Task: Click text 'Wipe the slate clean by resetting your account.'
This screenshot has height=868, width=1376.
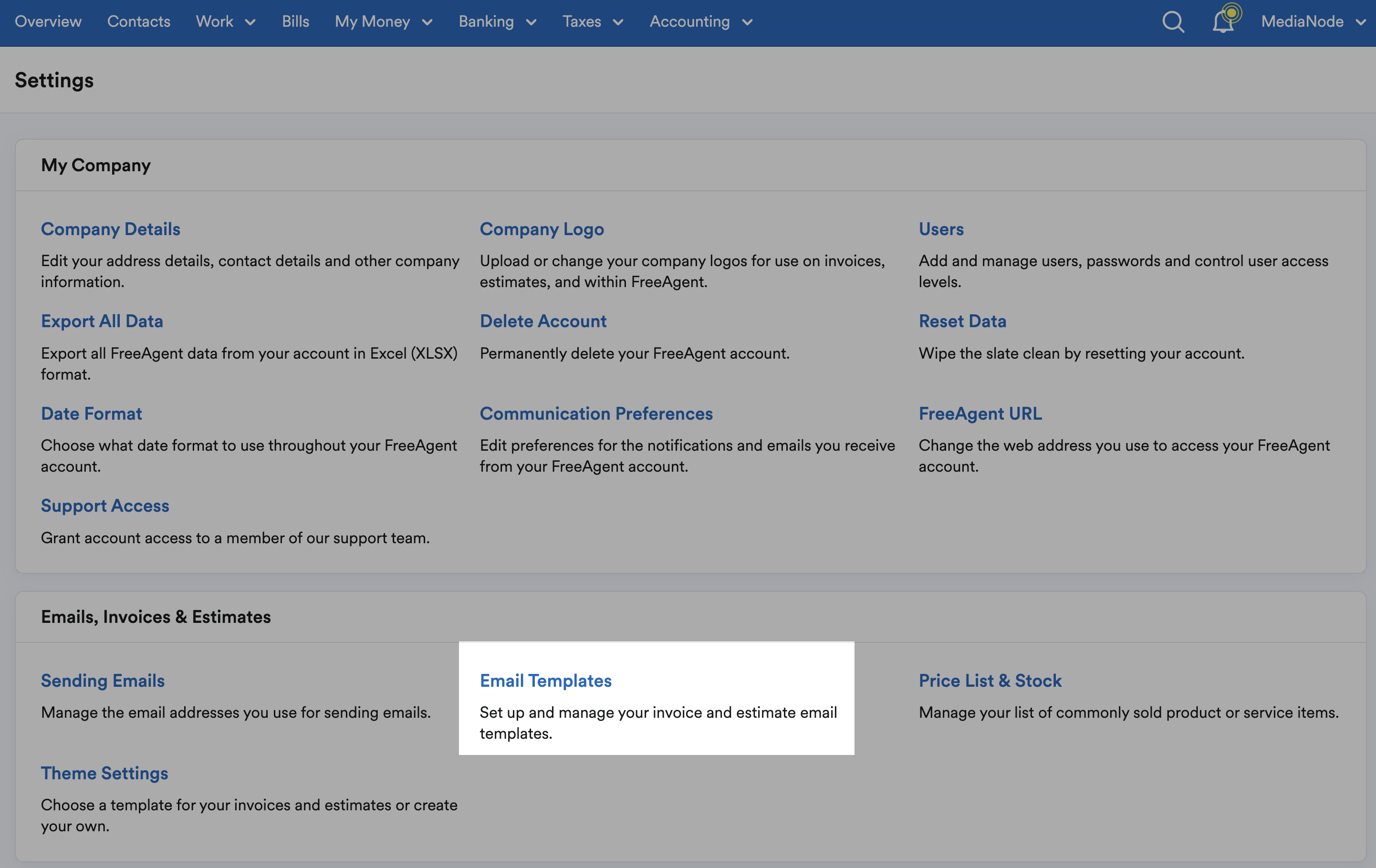Action: point(1082,353)
